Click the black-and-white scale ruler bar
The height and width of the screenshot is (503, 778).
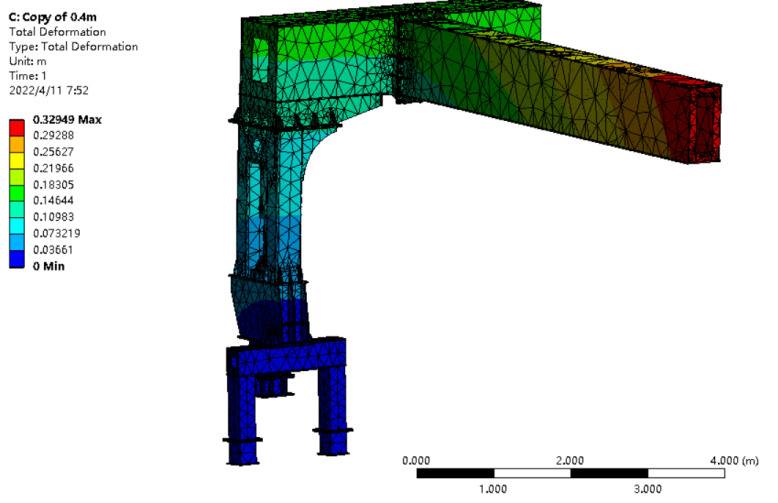(570, 472)
